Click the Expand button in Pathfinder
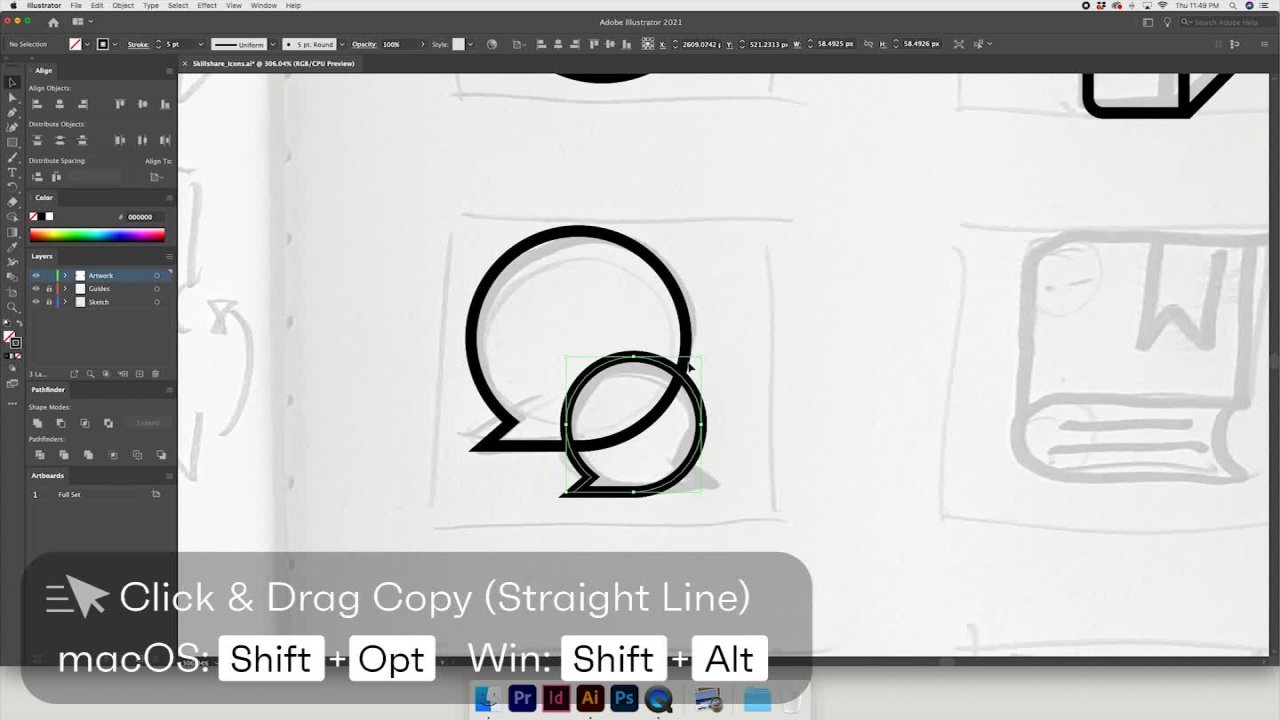1280x720 pixels. tap(147, 423)
